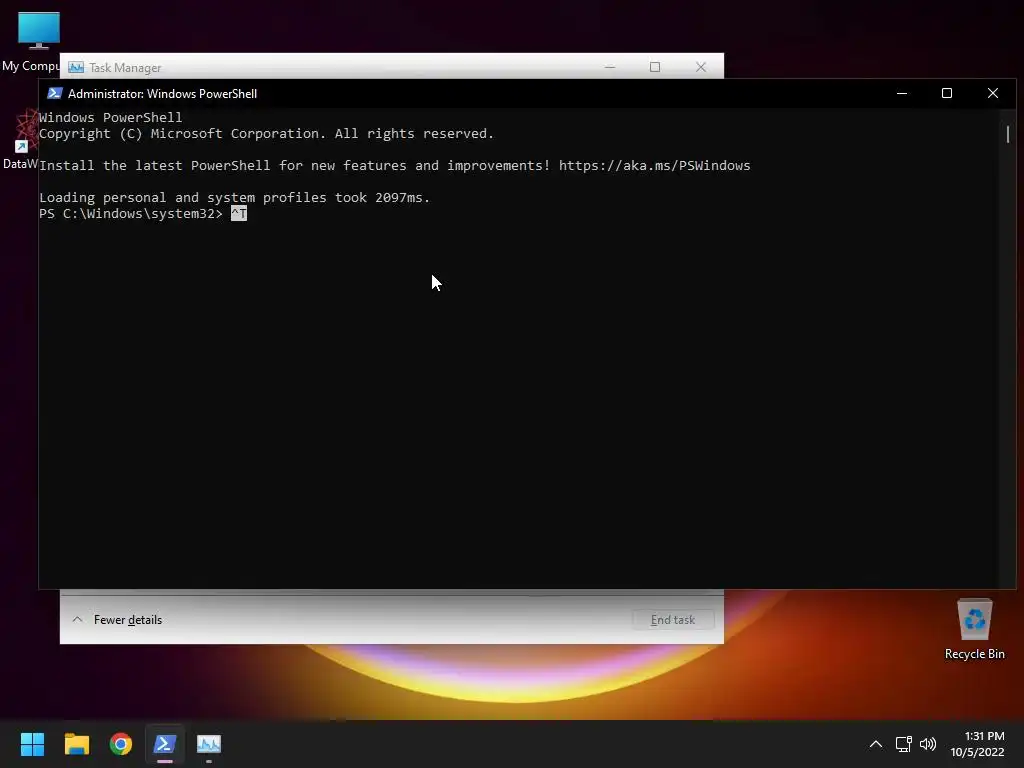This screenshot has width=1024, height=768.
Task: Click the PS C:\Windows\system32 prompt text
Action: [131, 214]
